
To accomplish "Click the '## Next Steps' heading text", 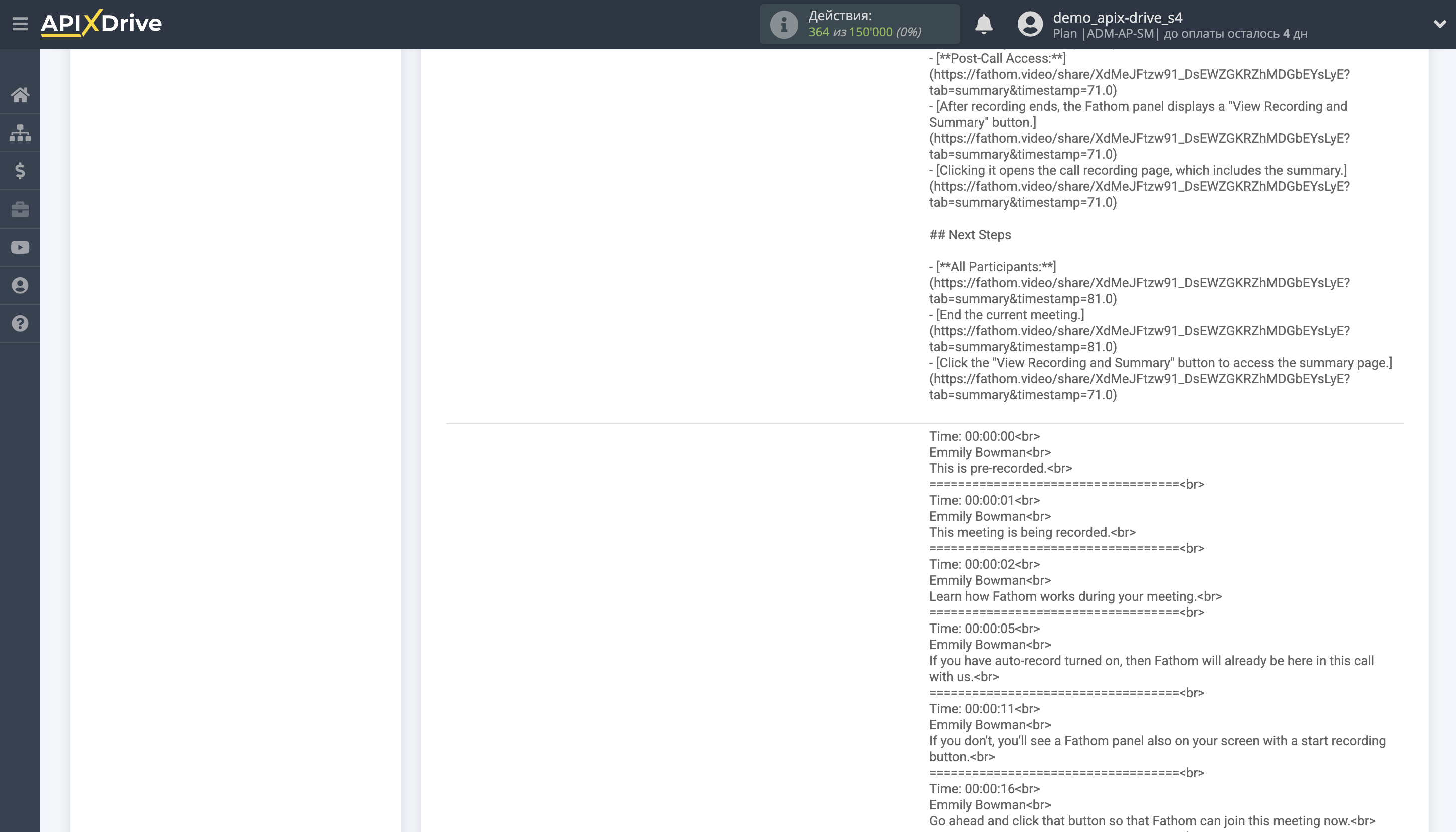I will (x=970, y=235).
